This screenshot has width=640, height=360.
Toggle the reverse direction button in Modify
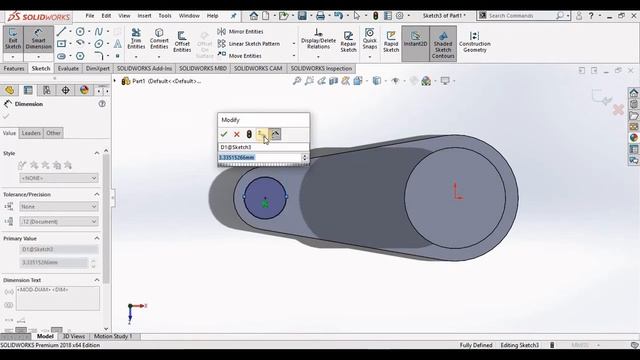click(x=262, y=134)
